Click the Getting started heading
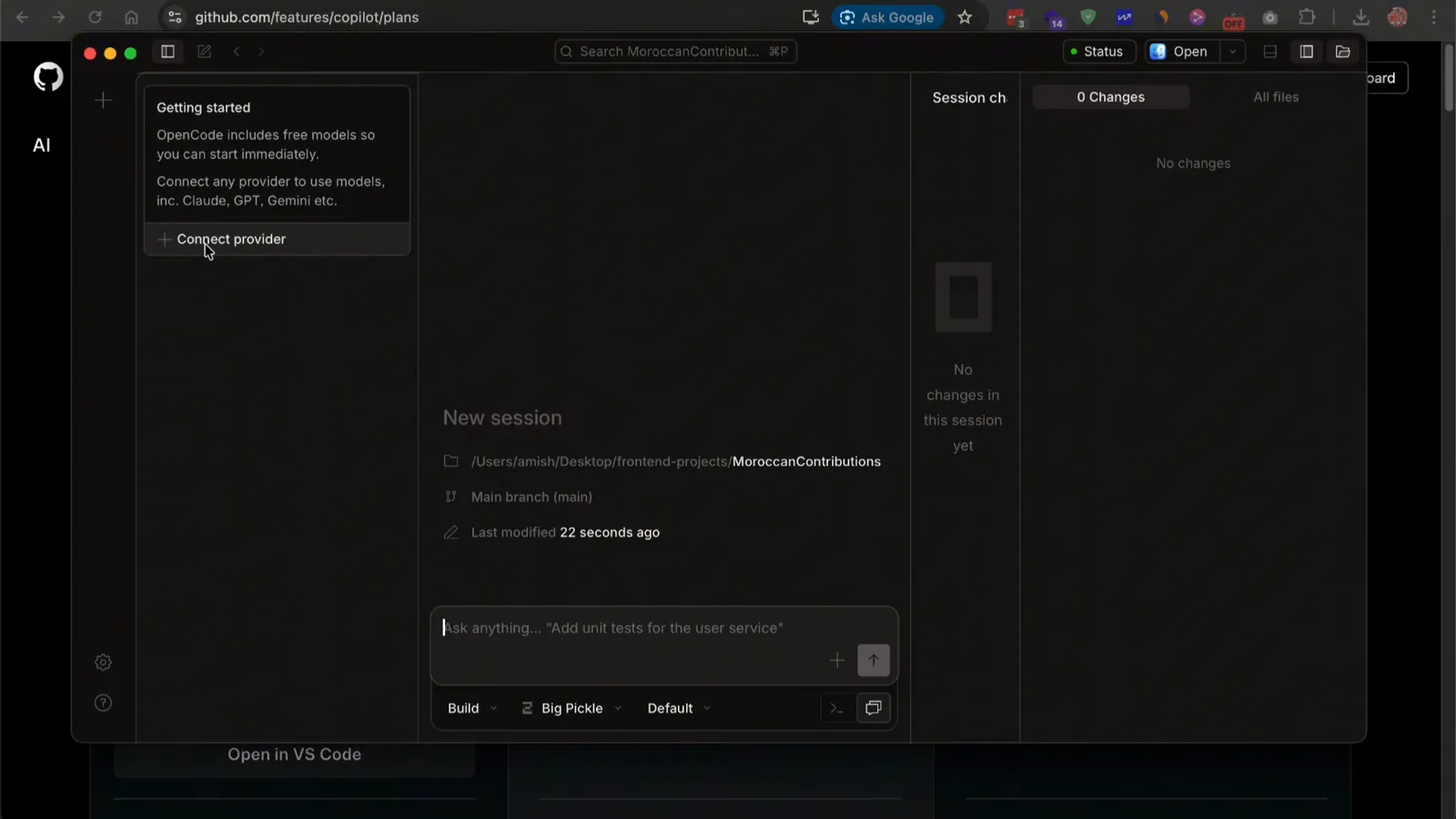1456x819 pixels. coord(203,107)
